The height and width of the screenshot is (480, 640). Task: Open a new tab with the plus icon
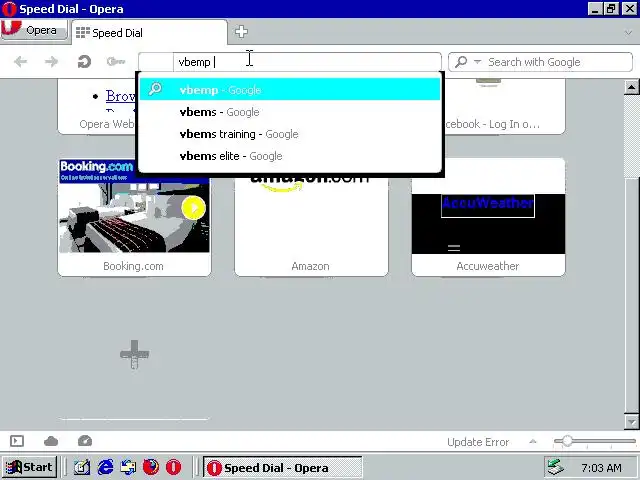[x=241, y=31]
